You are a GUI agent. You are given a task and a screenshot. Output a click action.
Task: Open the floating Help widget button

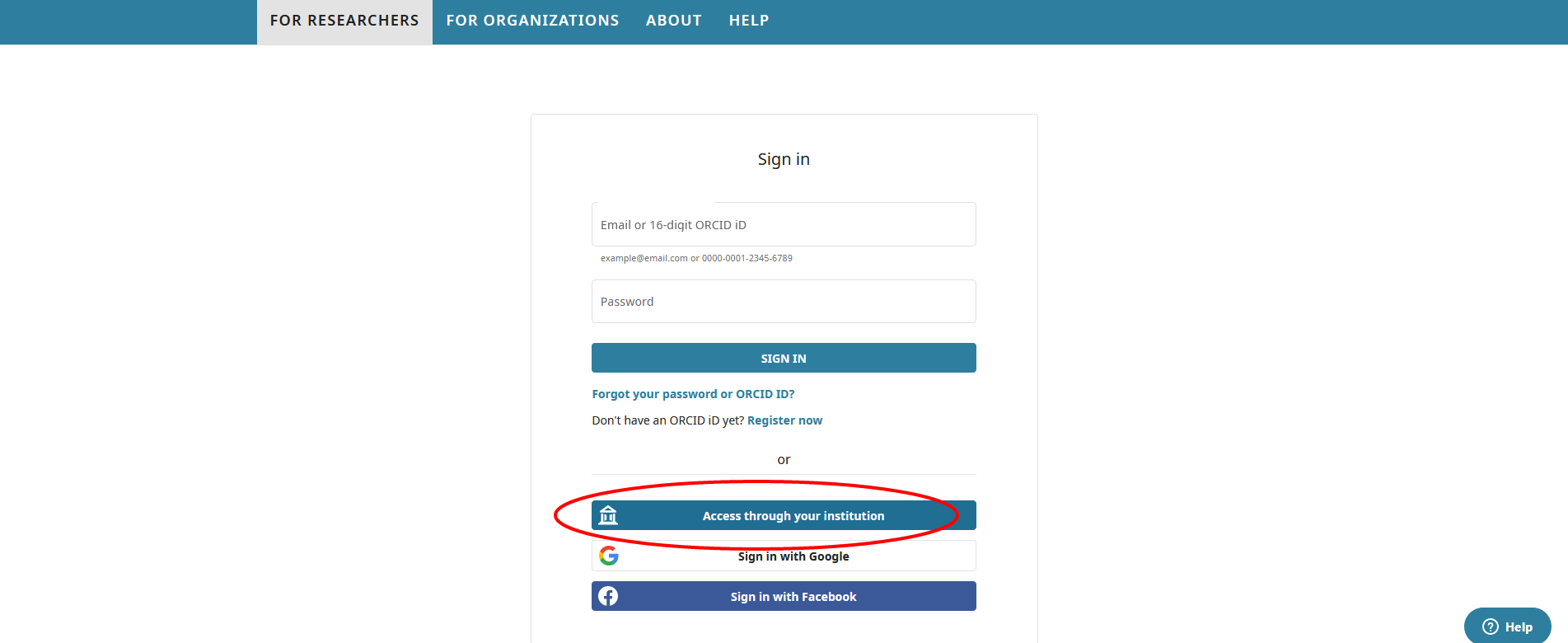tap(1507, 627)
